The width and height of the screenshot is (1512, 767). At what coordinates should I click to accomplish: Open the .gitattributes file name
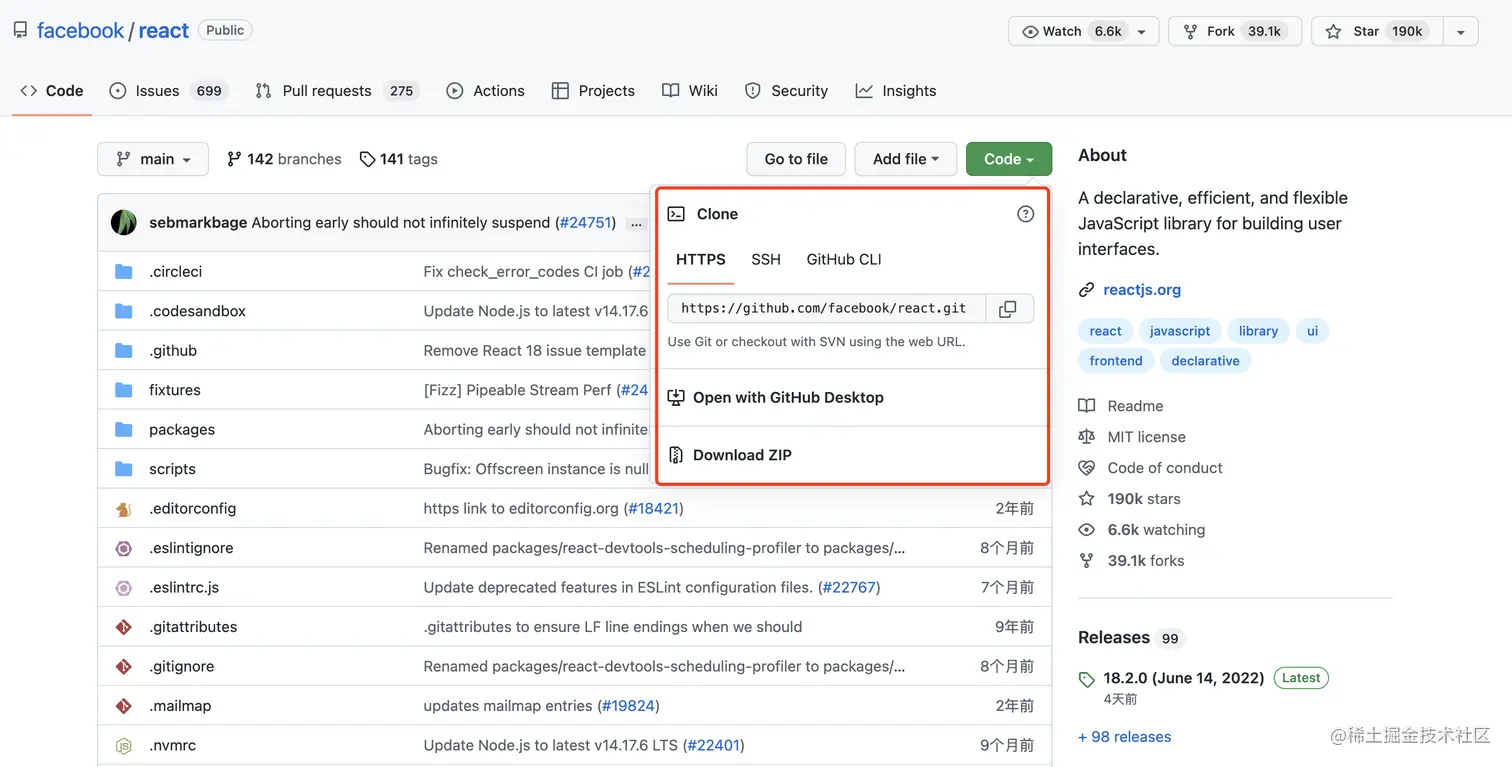[193, 627]
